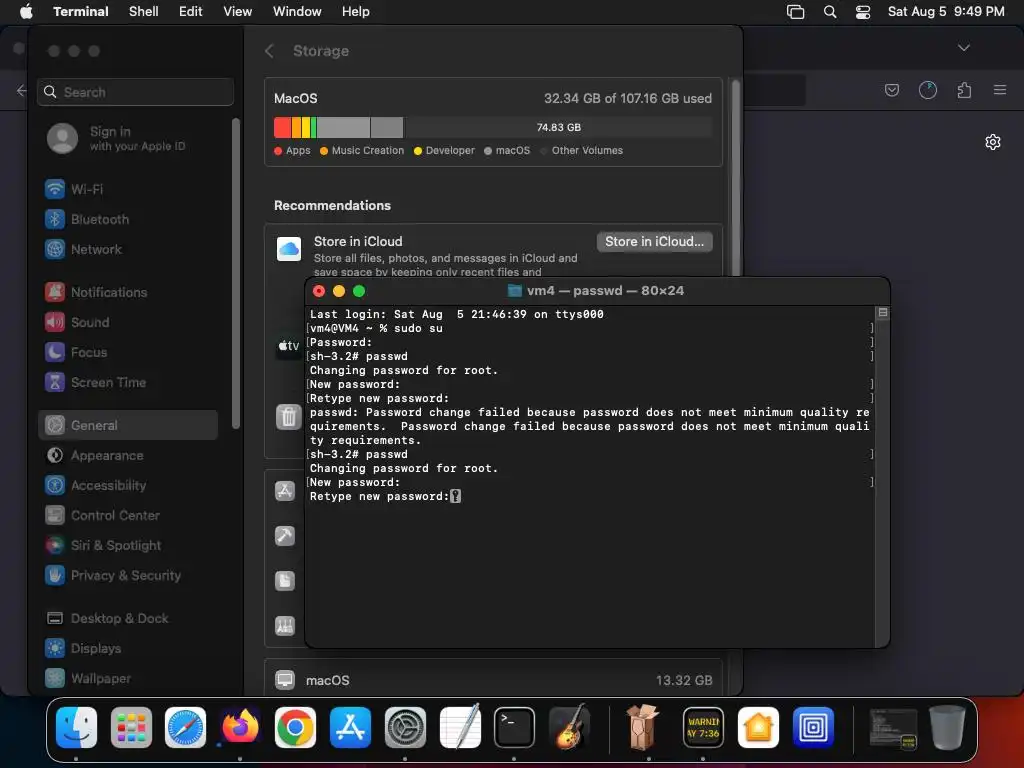Image resolution: width=1024 pixels, height=768 pixels.
Task: Open the Edit menu
Action: point(191,11)
